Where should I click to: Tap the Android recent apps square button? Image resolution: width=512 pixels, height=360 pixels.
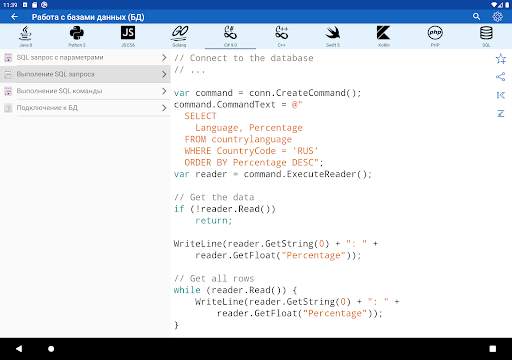click(x=493, y=349)
